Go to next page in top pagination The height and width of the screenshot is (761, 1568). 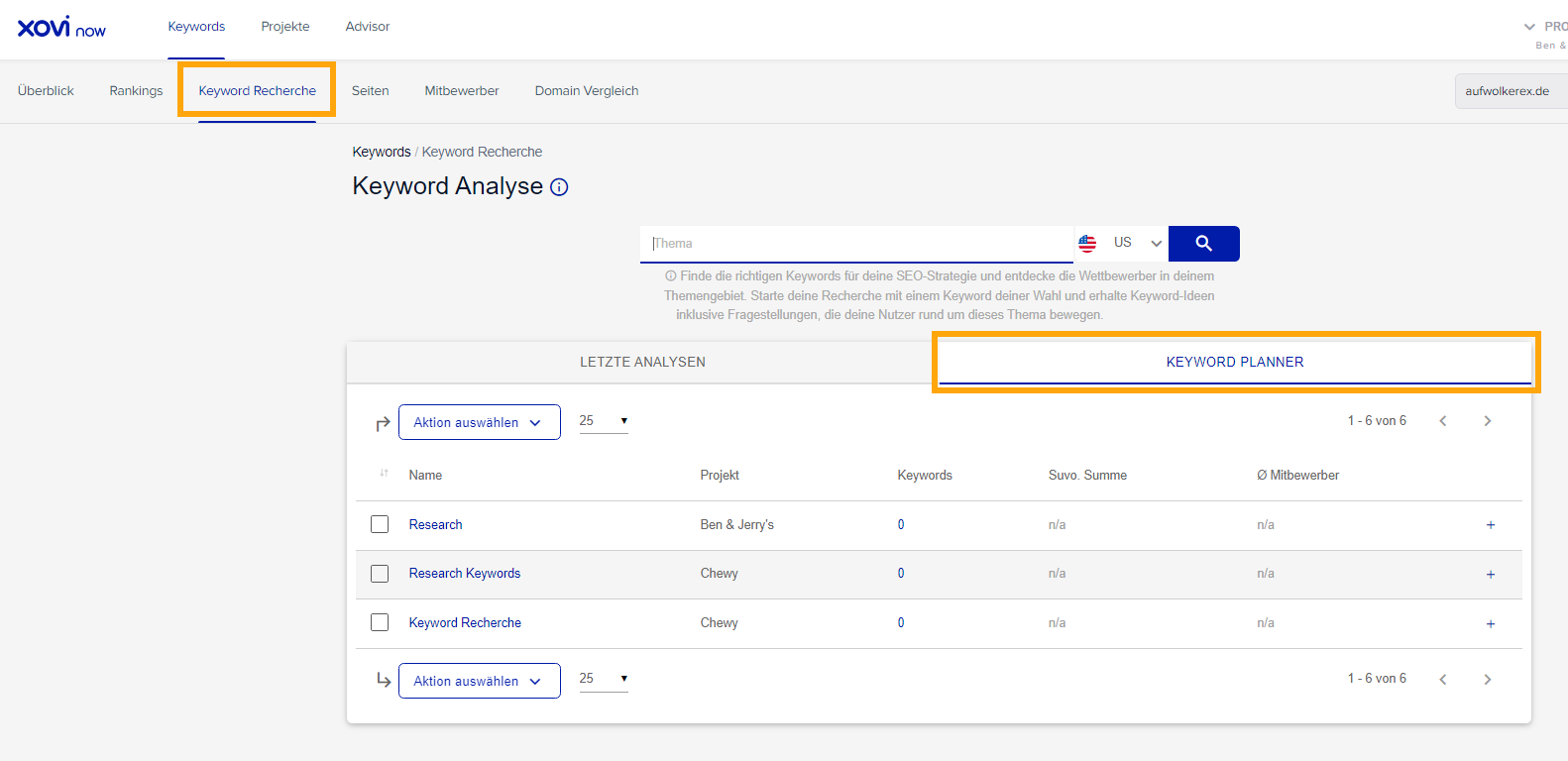coord(1487,421)
